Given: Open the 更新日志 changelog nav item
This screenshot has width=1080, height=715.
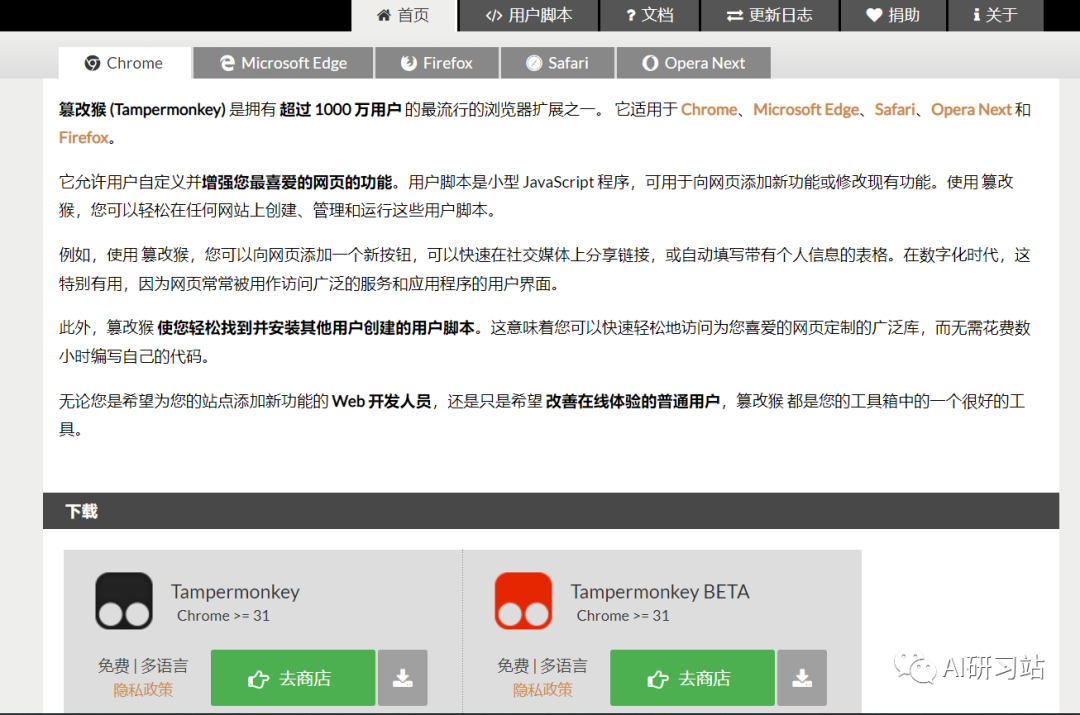Looking at the screenshot, I should pyautogui.click(x=769, y=15).
